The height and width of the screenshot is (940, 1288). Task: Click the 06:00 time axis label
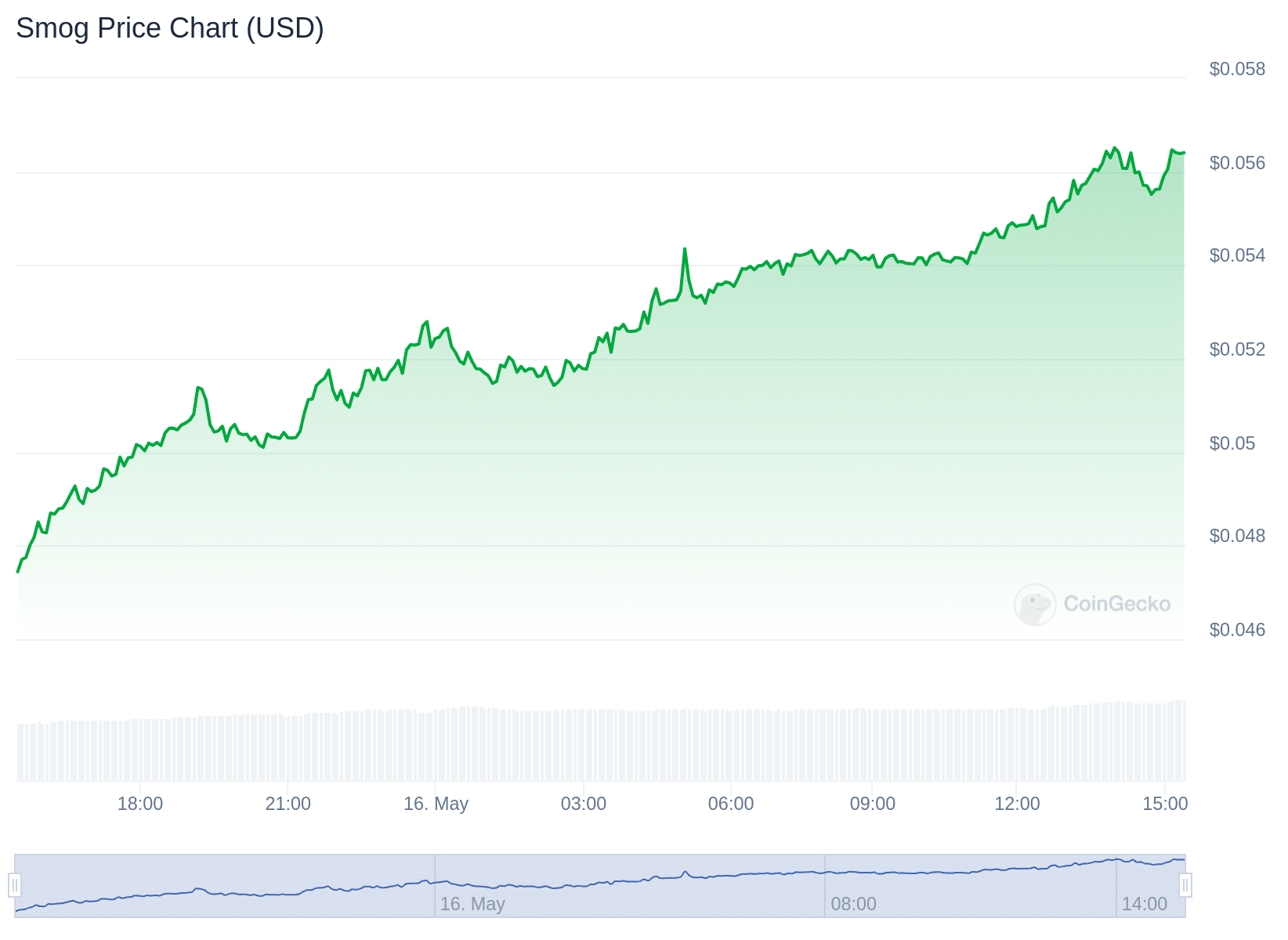coord(731,804)
